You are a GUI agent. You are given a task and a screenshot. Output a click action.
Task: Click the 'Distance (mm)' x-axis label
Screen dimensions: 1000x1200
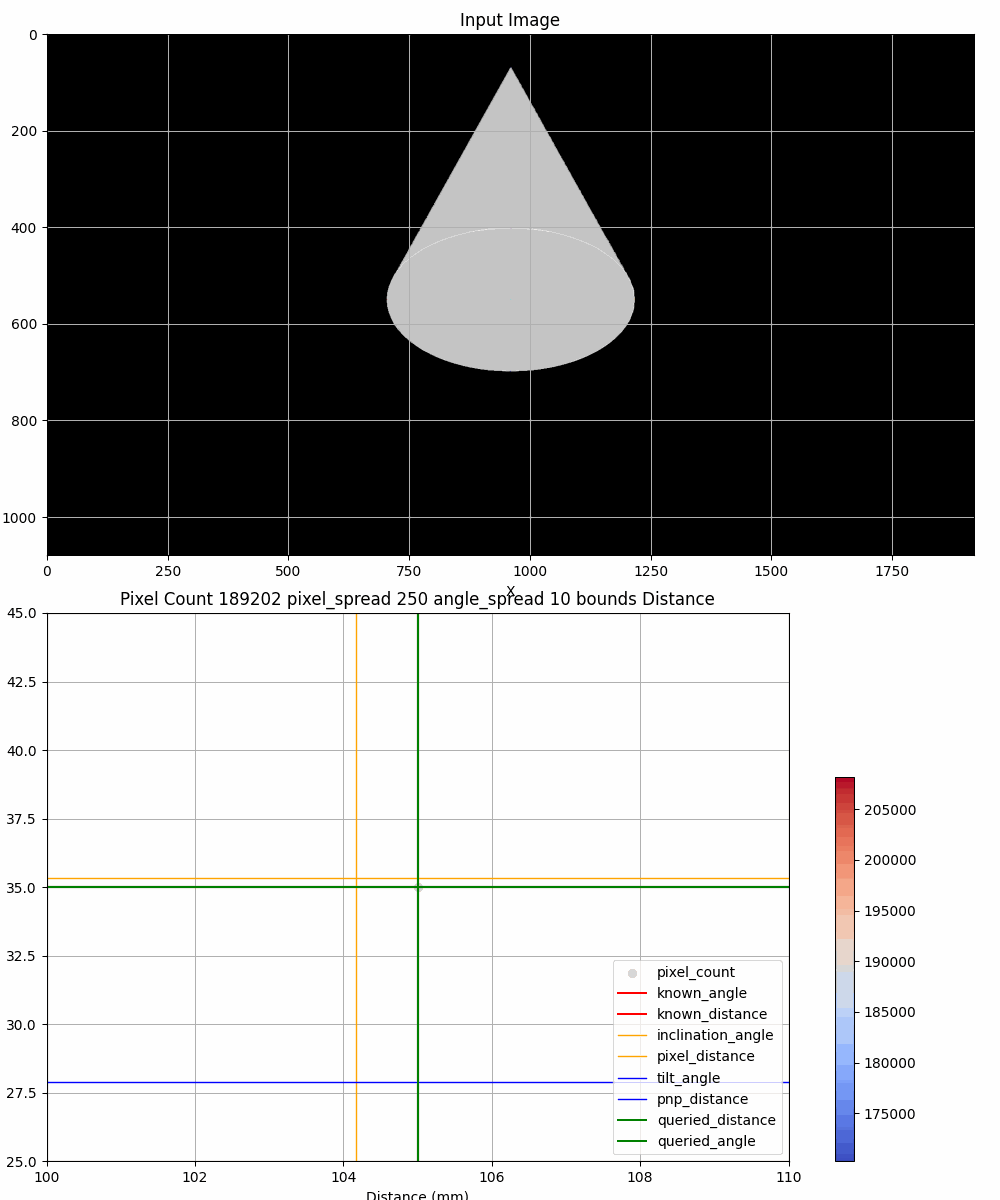[x=417, y=1196]
